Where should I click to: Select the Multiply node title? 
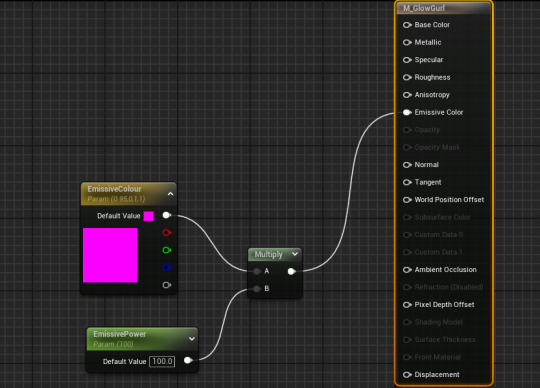click(x=268, y=254)
